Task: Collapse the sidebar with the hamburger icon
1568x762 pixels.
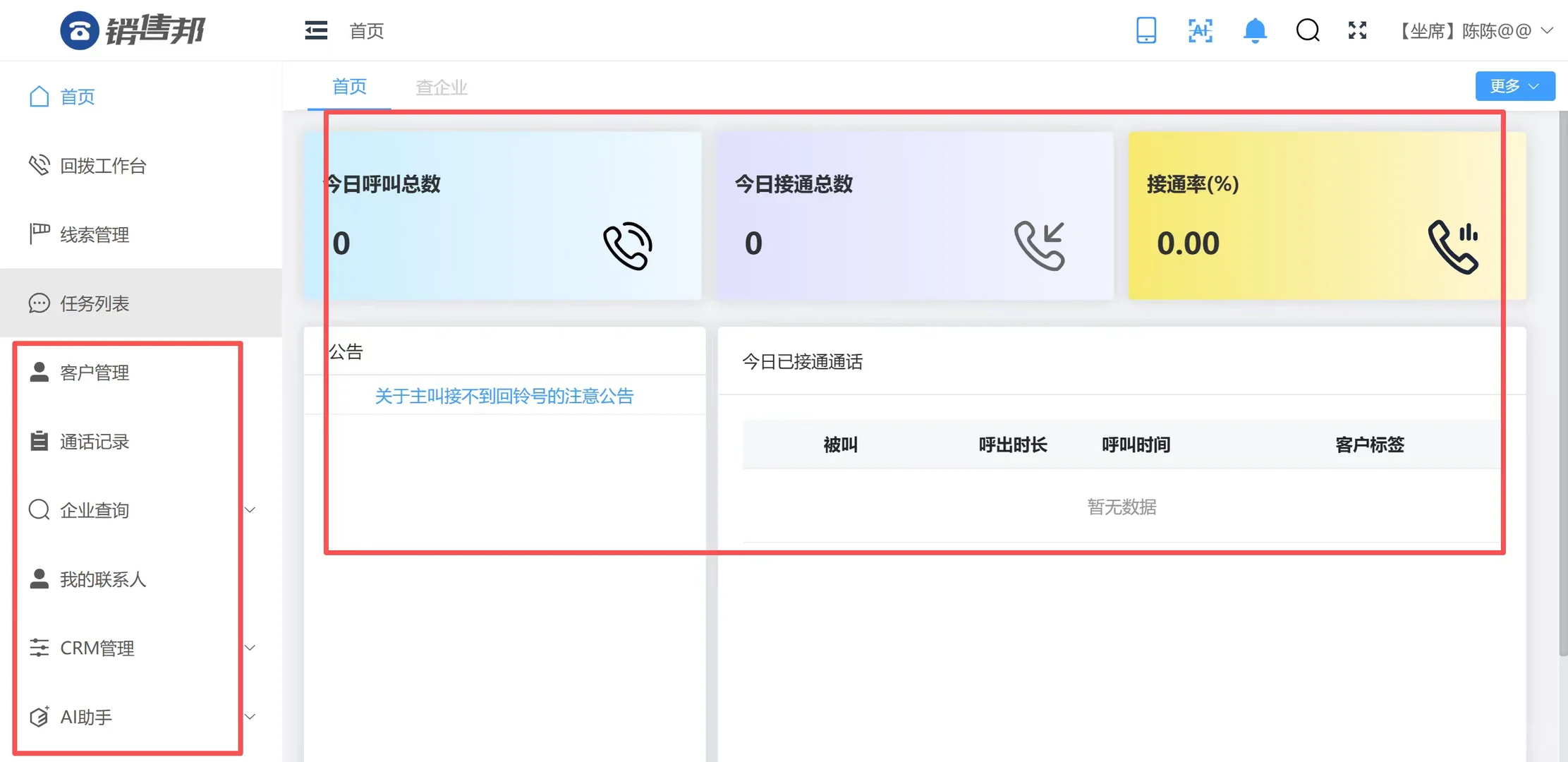Action: tap(315, 30)
